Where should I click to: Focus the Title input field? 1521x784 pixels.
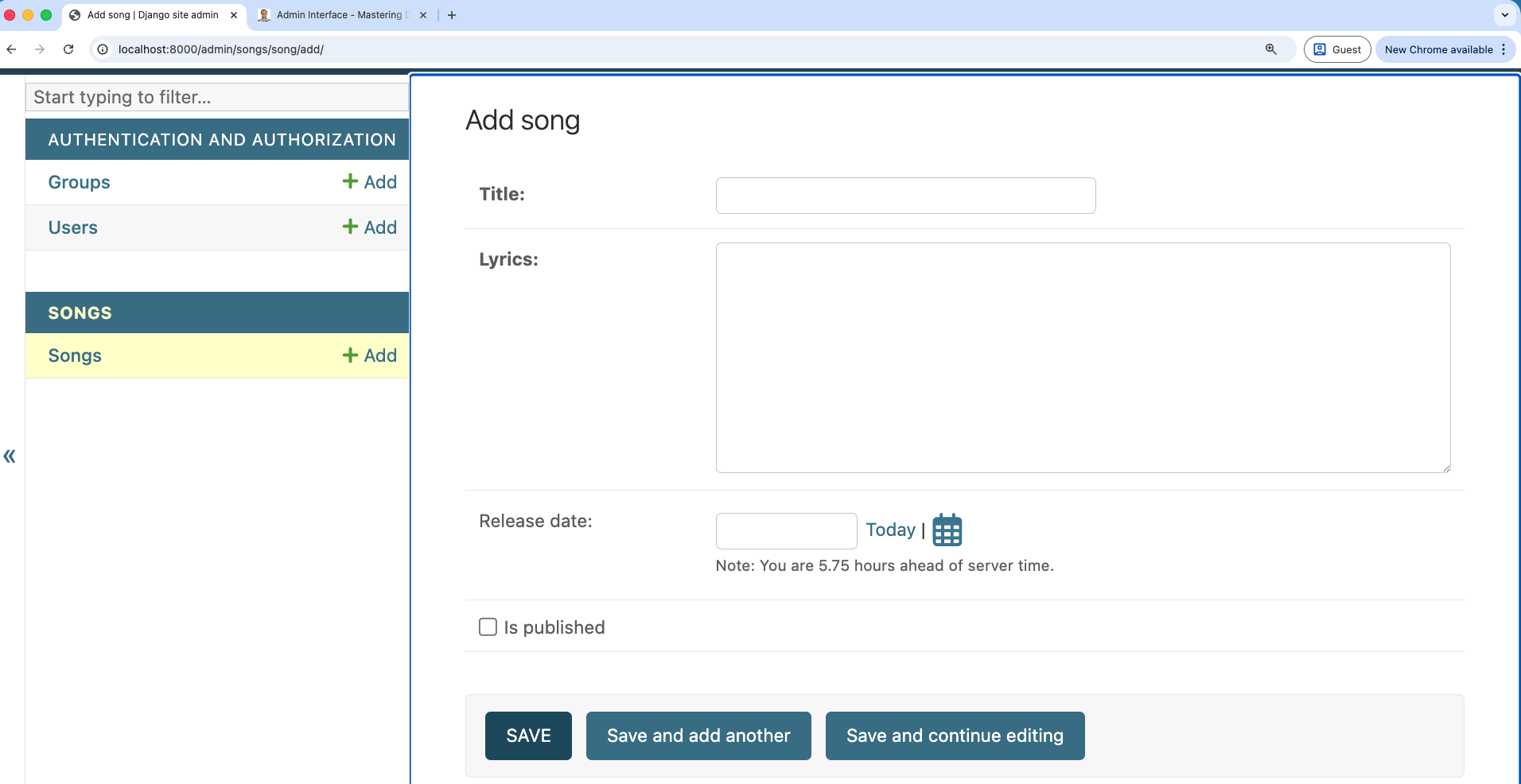click(x=905, y=196)
